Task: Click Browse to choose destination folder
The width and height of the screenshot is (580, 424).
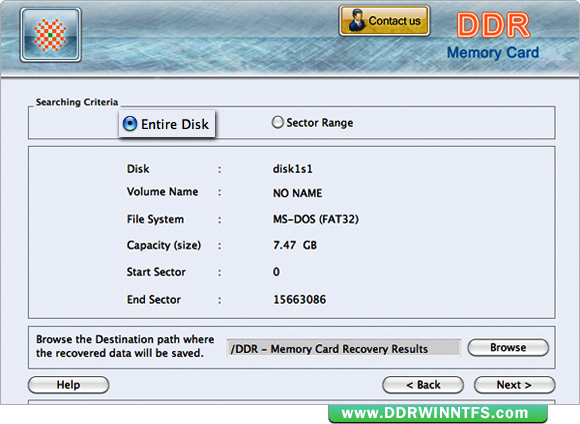Action: tap(508, 348)
